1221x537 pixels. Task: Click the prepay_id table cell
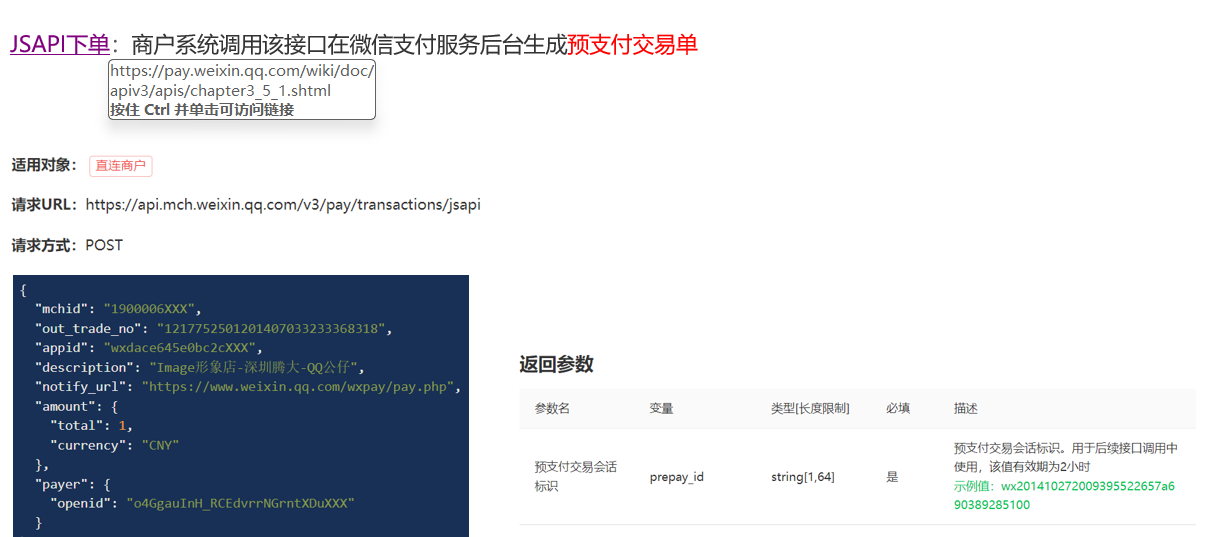677,477
